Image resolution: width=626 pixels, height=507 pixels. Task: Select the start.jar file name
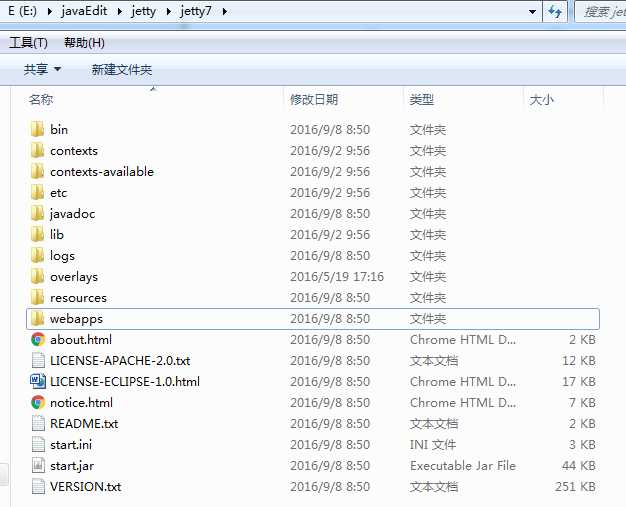[72, 465]
